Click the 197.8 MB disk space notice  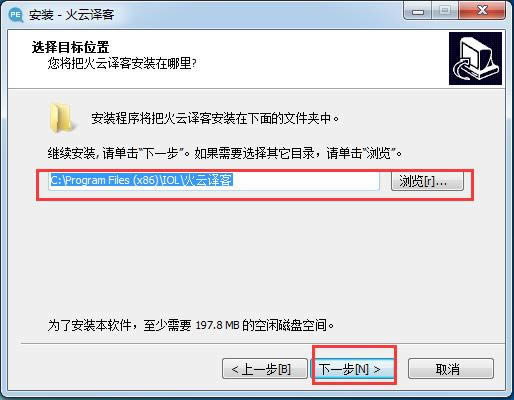pos(191,325)
